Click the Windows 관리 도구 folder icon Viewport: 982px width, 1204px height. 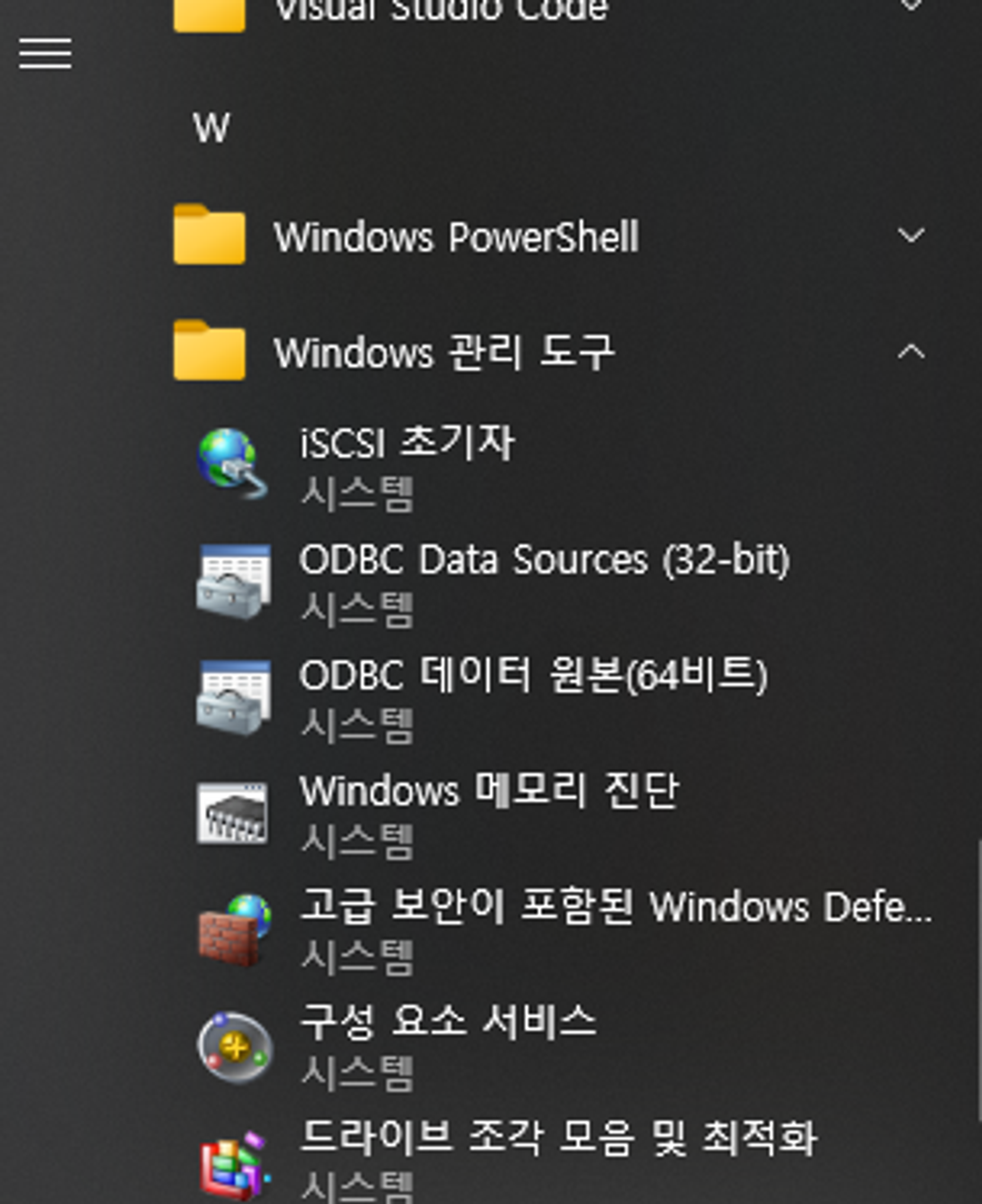tap(209, 350)
